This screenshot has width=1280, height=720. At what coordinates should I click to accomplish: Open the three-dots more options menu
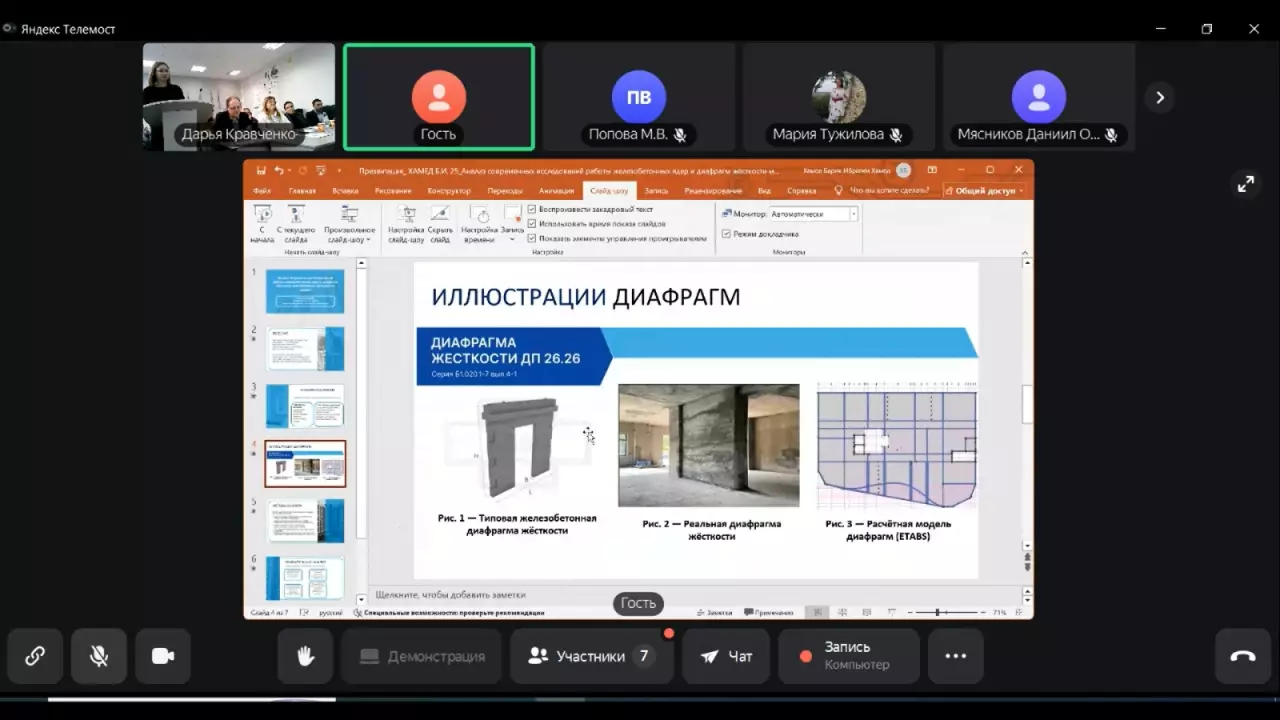[955, 656]
